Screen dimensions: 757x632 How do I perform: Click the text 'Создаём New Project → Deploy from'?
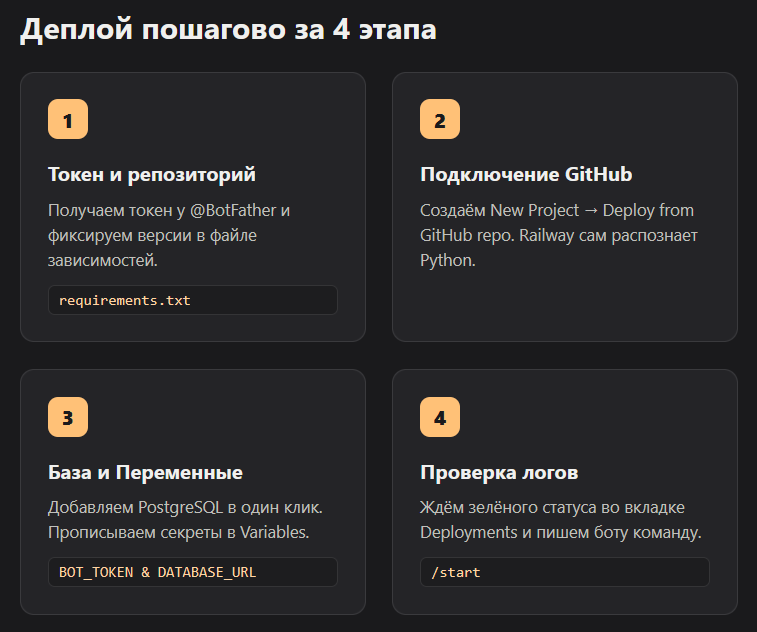pos(557,211)
